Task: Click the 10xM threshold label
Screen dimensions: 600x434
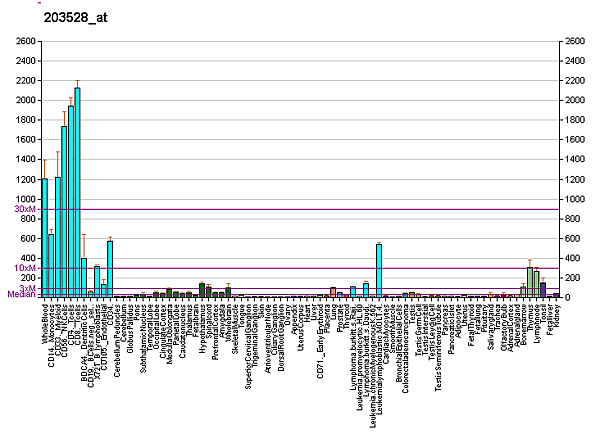Action: [x=24, y=268]
